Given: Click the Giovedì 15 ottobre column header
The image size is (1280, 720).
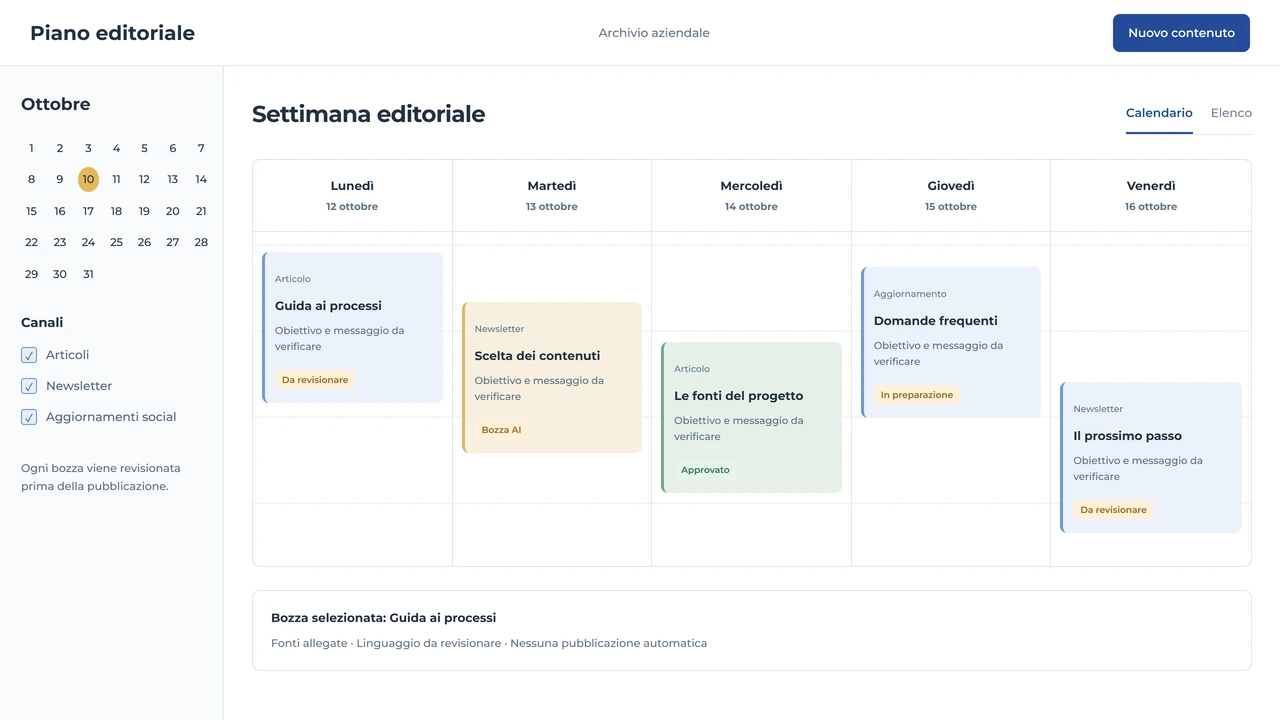Looking at the screenshot, I should click(951, 196).
